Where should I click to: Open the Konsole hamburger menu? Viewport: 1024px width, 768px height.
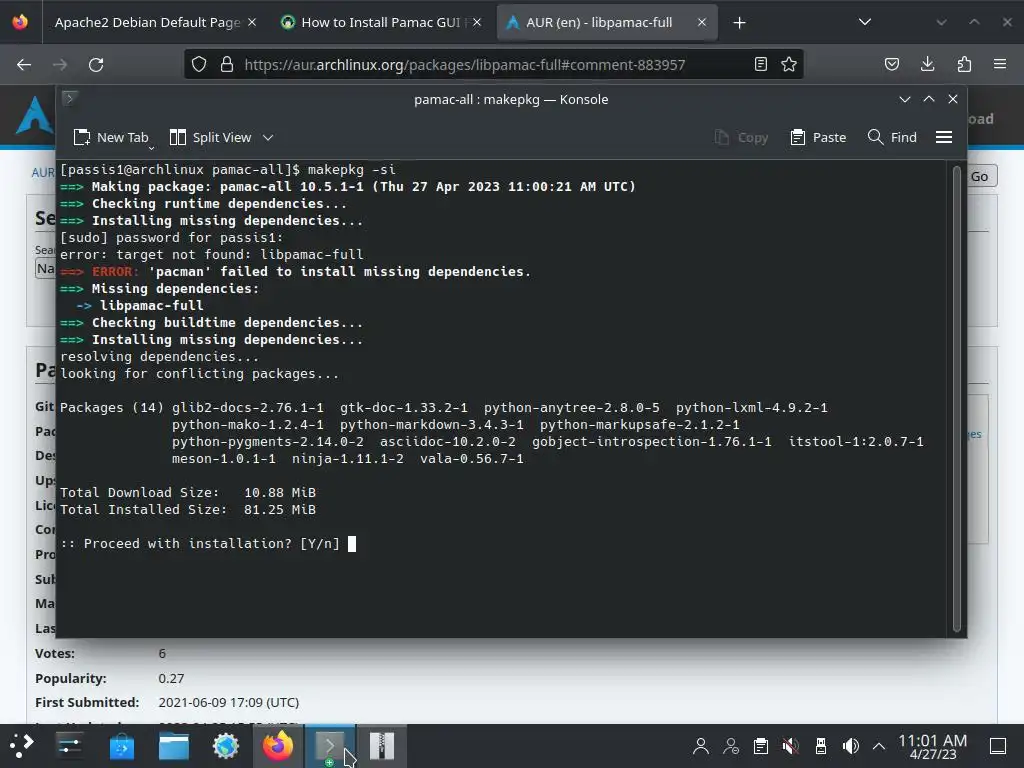(x=944, y=137)
